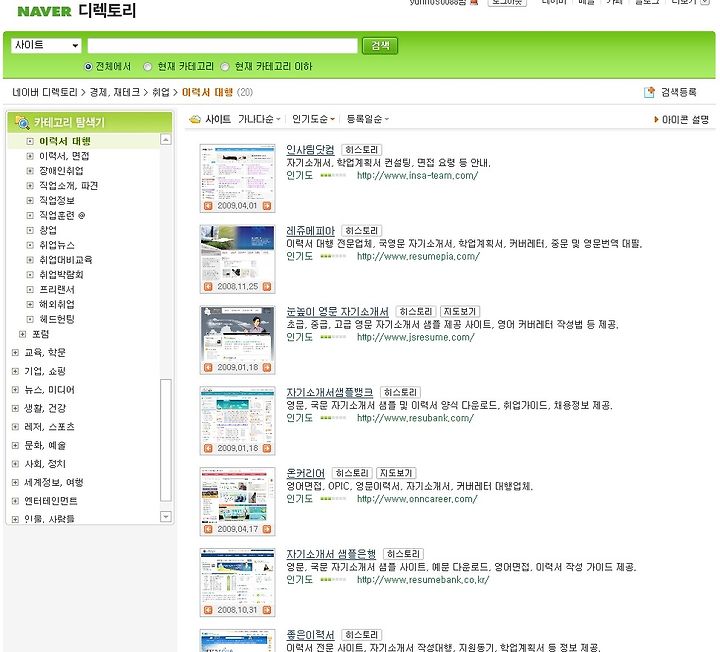
Task: Select the 현재 카테고리 radio button
Action: (147, 67)
